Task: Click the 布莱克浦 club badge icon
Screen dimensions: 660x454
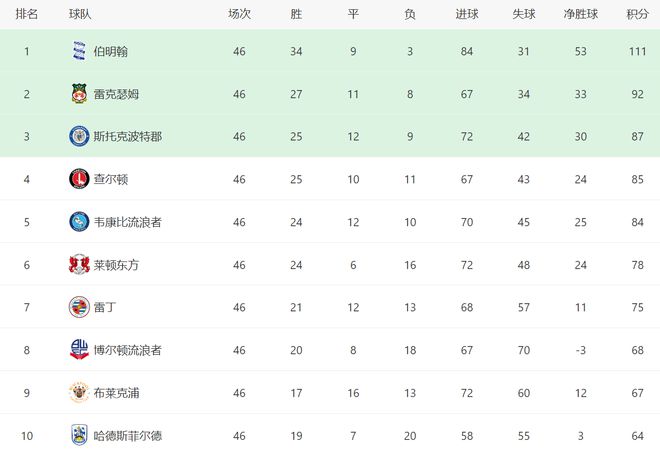Action: point(79,393)
